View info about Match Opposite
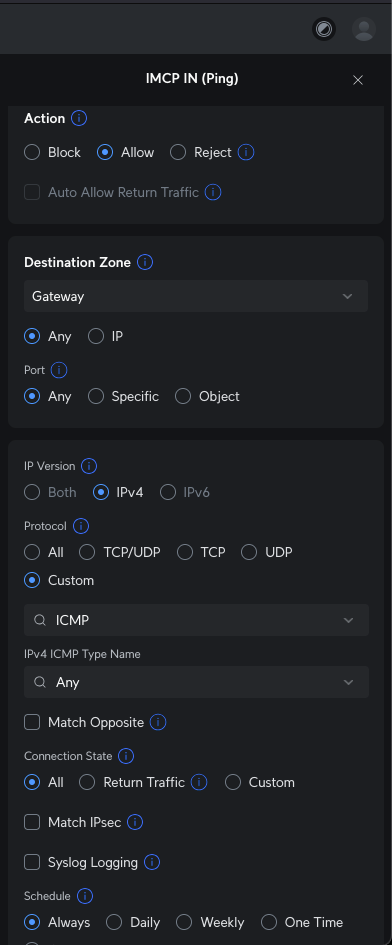Viewport: 392px width, 945px height. click(x=158, y=722)
